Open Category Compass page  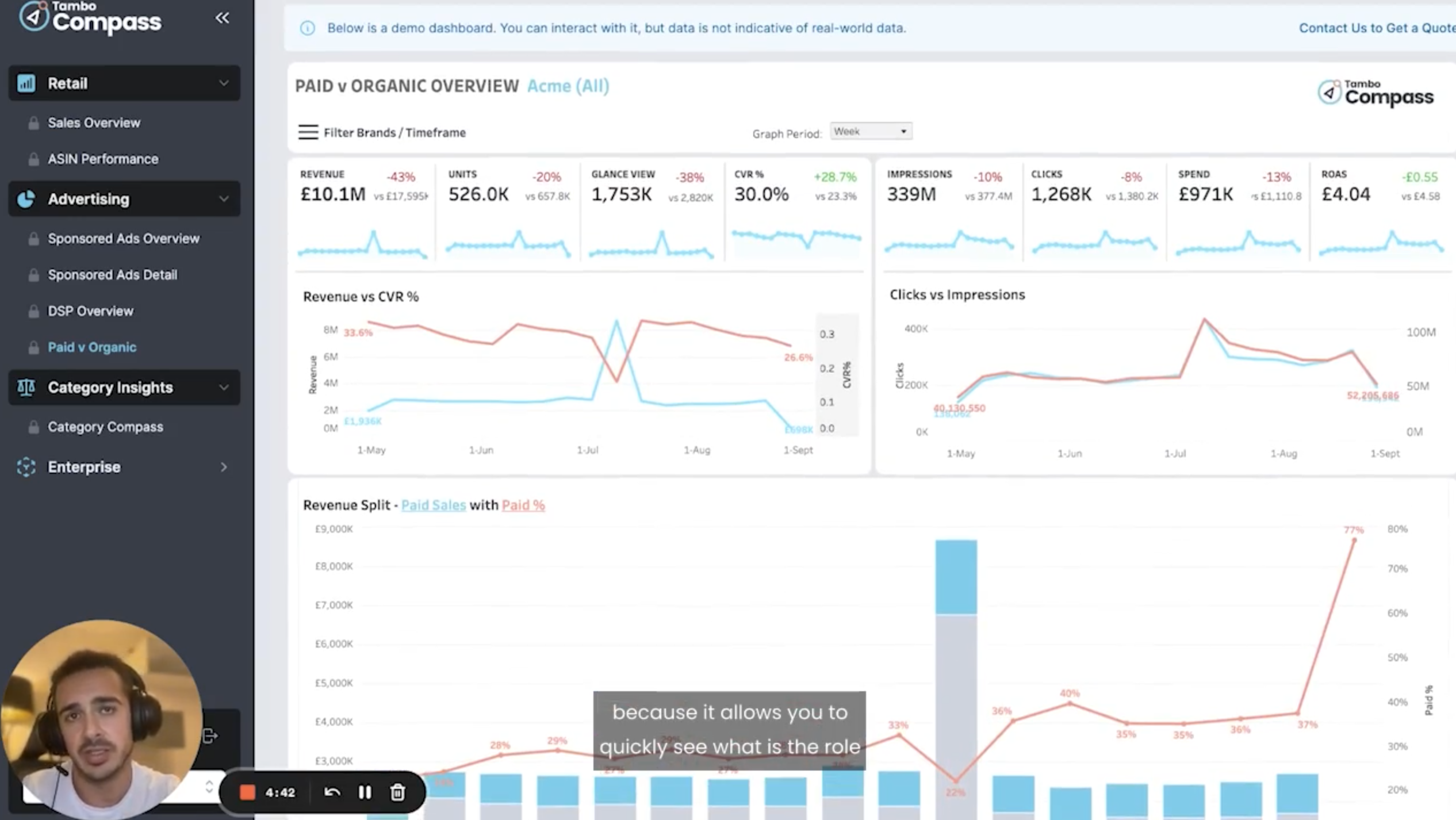(105, 427)
